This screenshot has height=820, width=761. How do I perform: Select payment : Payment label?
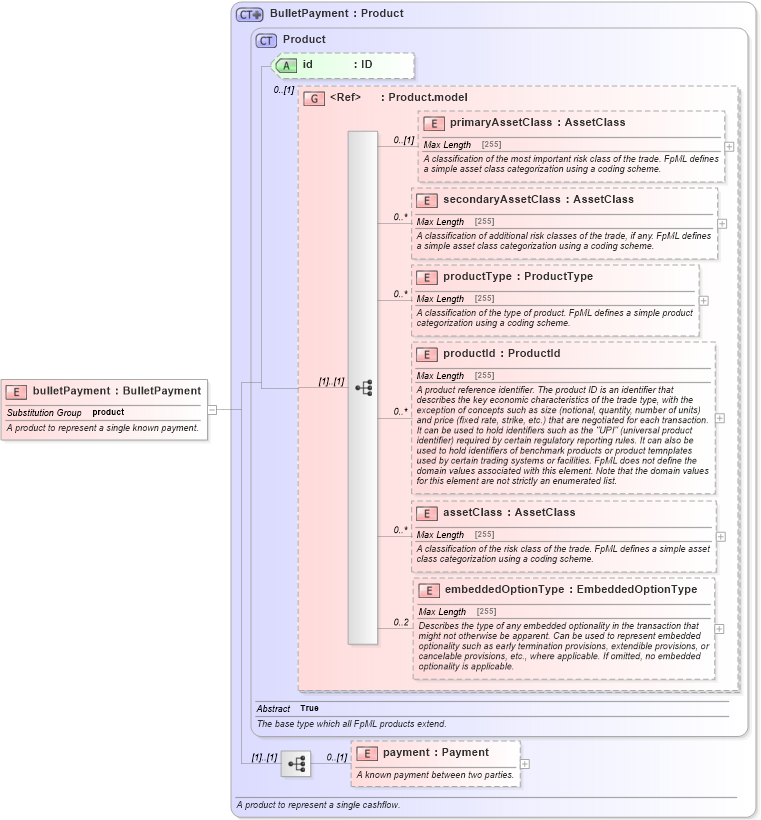(436, 753)
